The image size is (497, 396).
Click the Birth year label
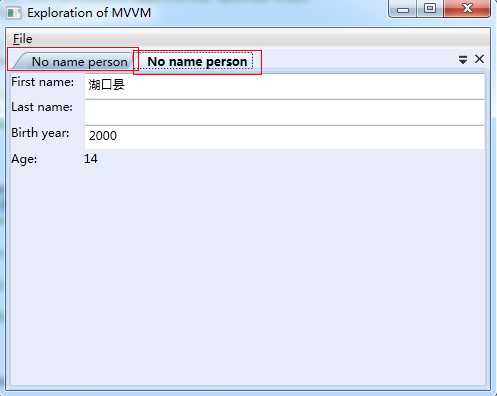tap(40, 133)
